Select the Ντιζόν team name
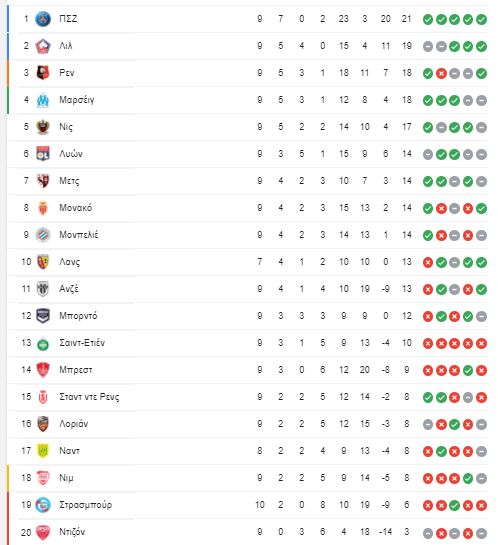498x545 pixels. click(72, 532)
